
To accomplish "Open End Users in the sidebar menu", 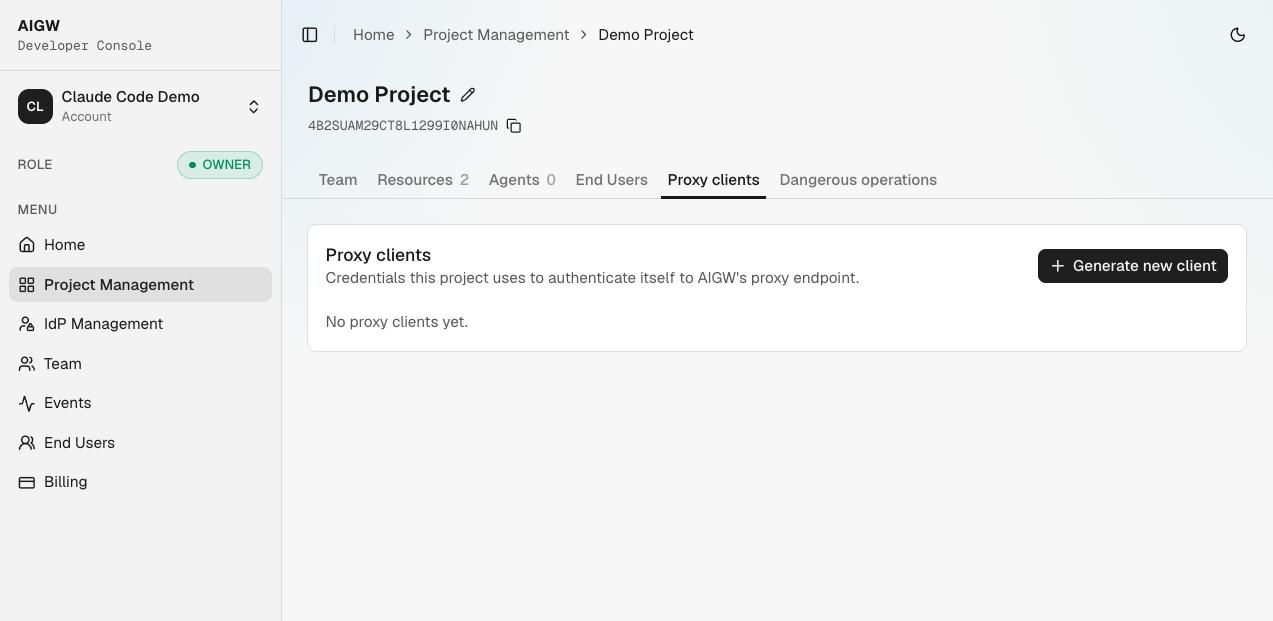I will pos(140,443).
